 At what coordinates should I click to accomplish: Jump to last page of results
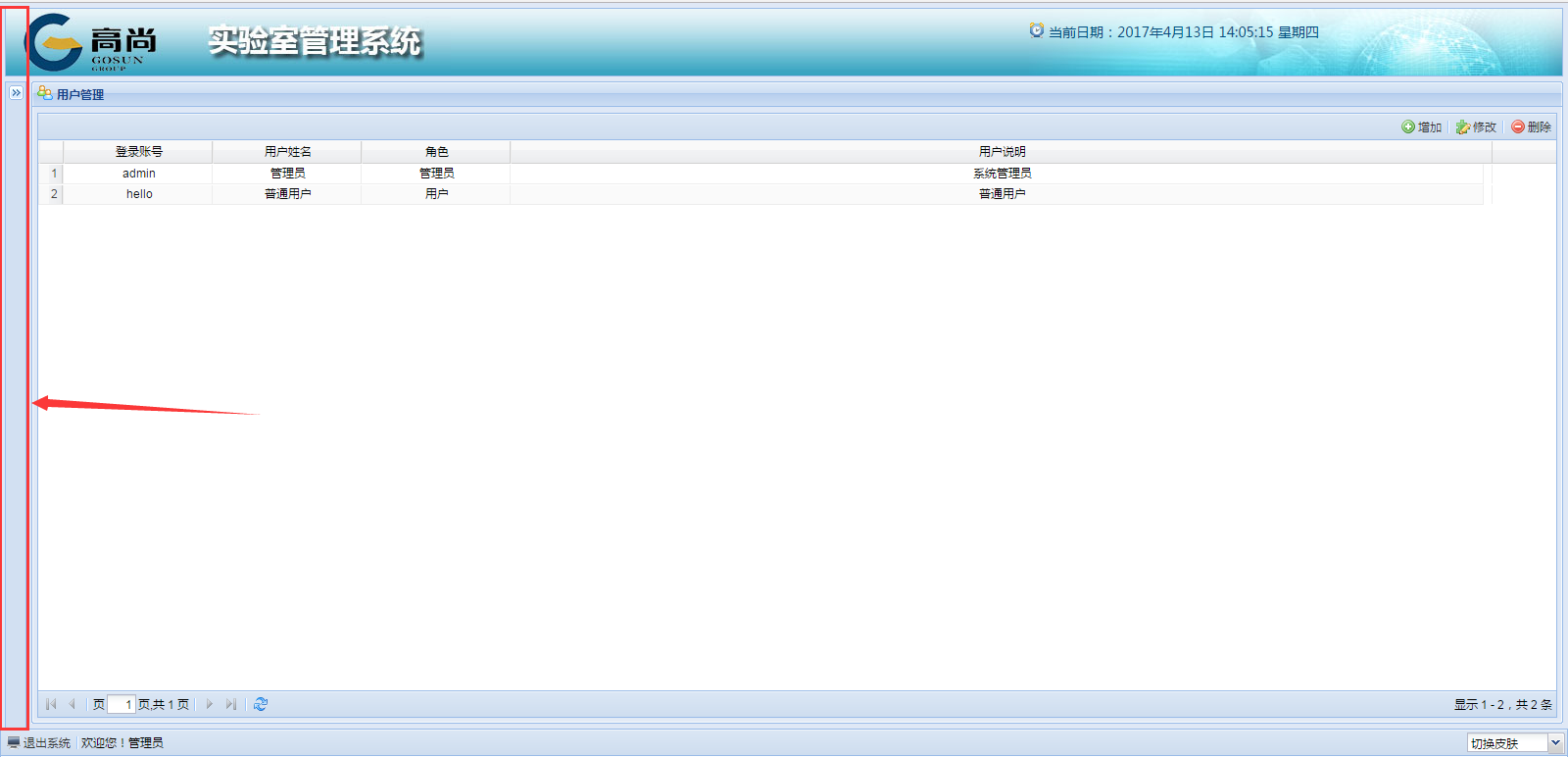230,704
